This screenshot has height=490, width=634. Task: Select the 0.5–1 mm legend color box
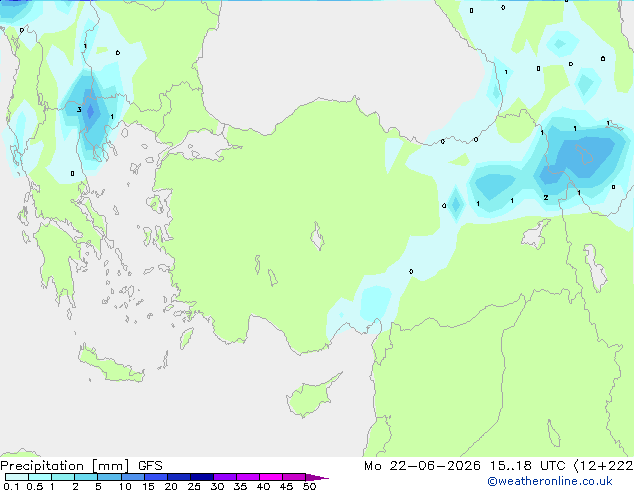click(x=40, y=477)
